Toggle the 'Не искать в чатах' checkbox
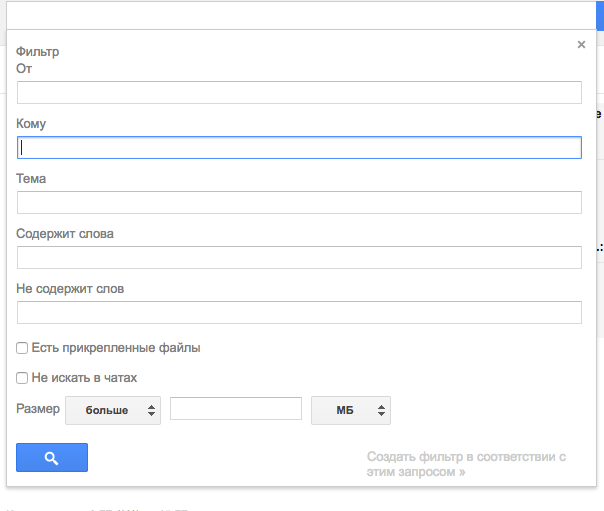The height and width of the screenshot is (511, 604). click(x=22, y=378)
